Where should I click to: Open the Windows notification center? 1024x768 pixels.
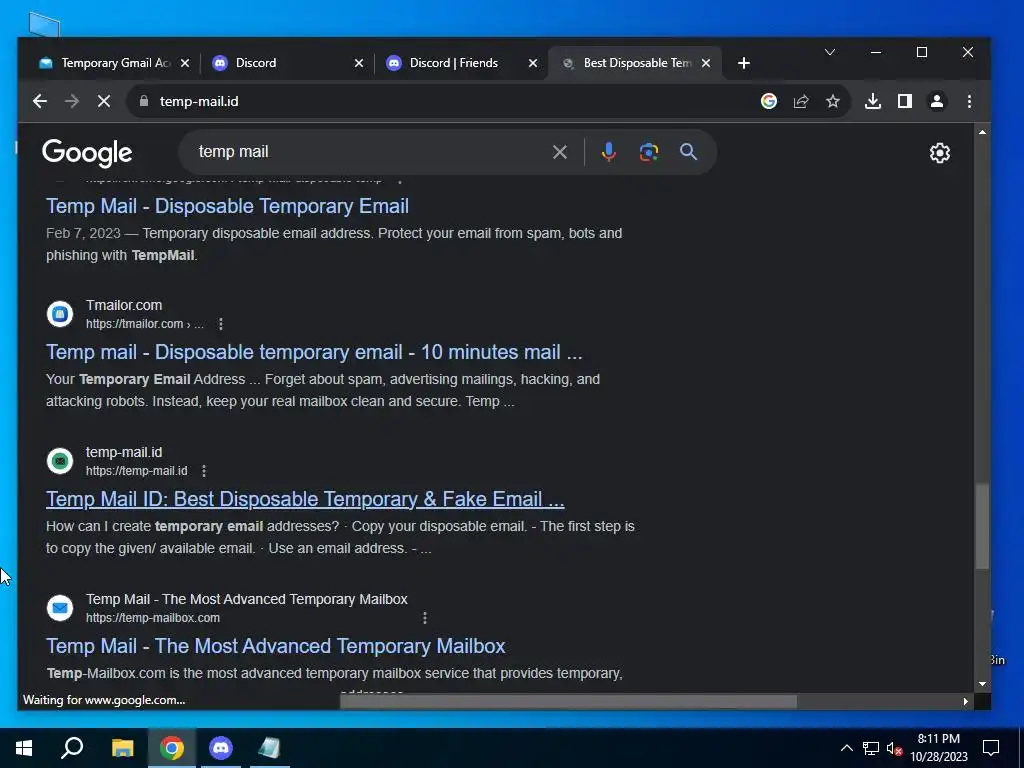click(991, 748)
